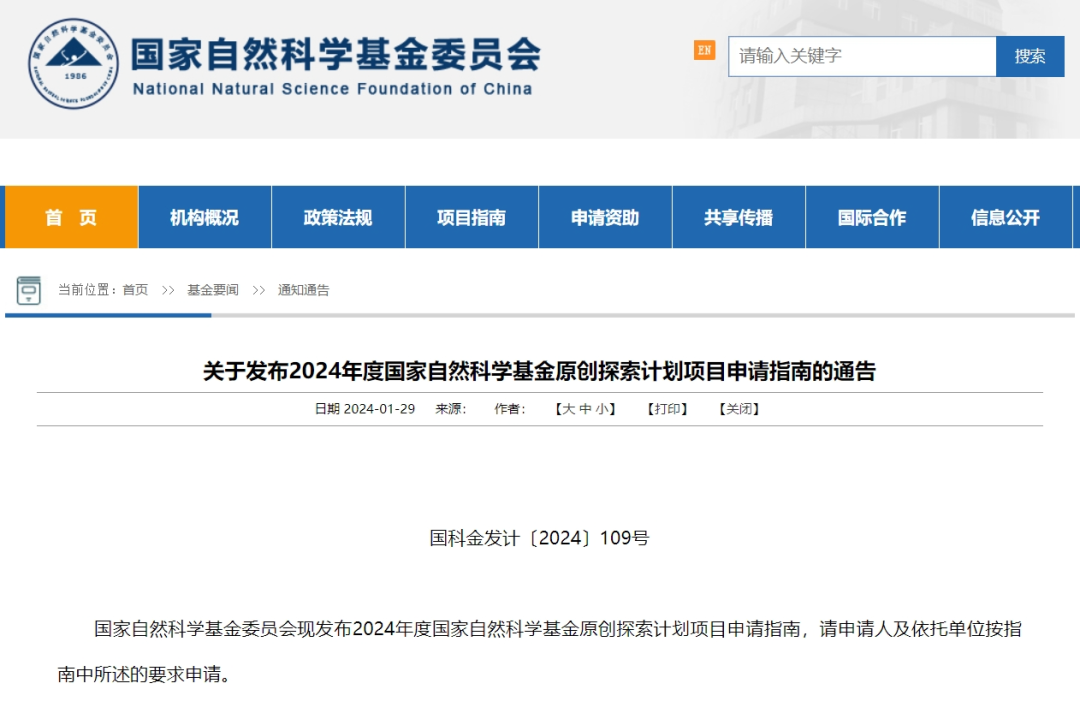Set font size to 小

[602, 409]
